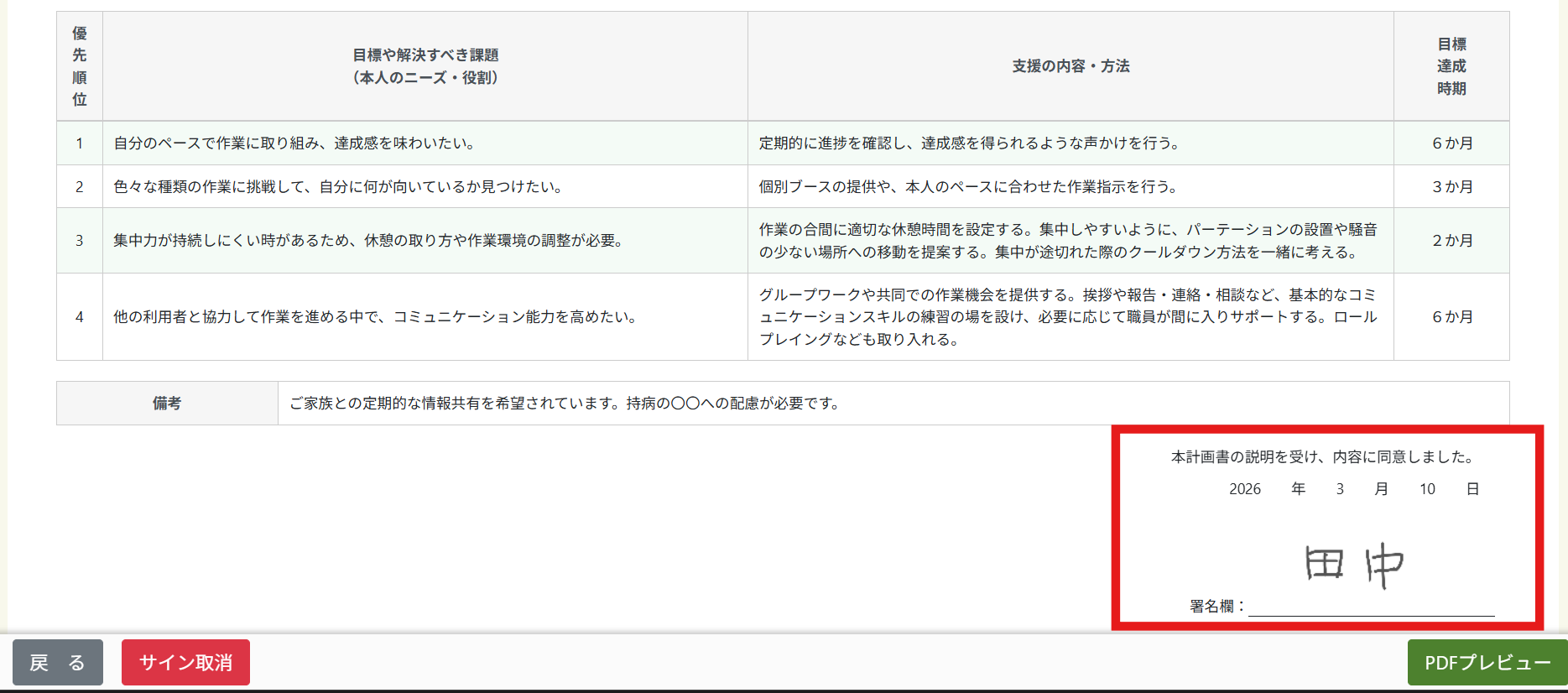Click the 戻る back button
The image size is (1568, 693).
[x=57, y=662]
